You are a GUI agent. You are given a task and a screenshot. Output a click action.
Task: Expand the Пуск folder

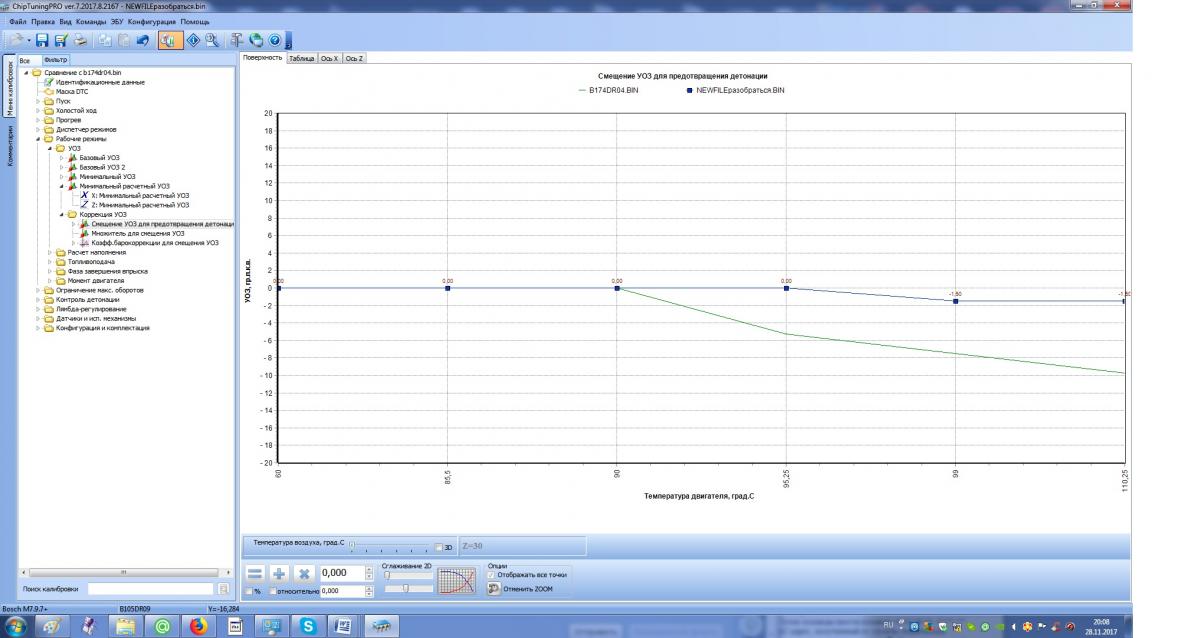click(38, 101)
